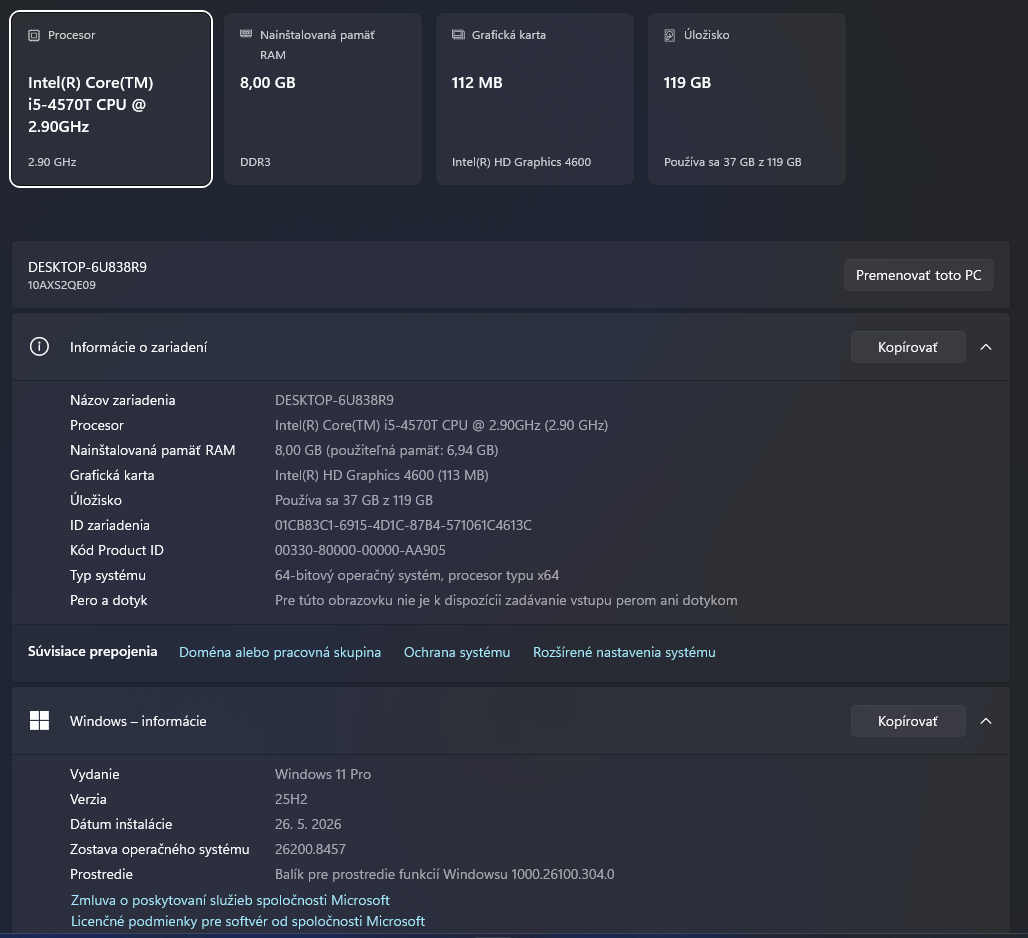Click DDR3 text on RAM card
Image resolution: width=1028 pixels, height=938 pixels.
255,162
